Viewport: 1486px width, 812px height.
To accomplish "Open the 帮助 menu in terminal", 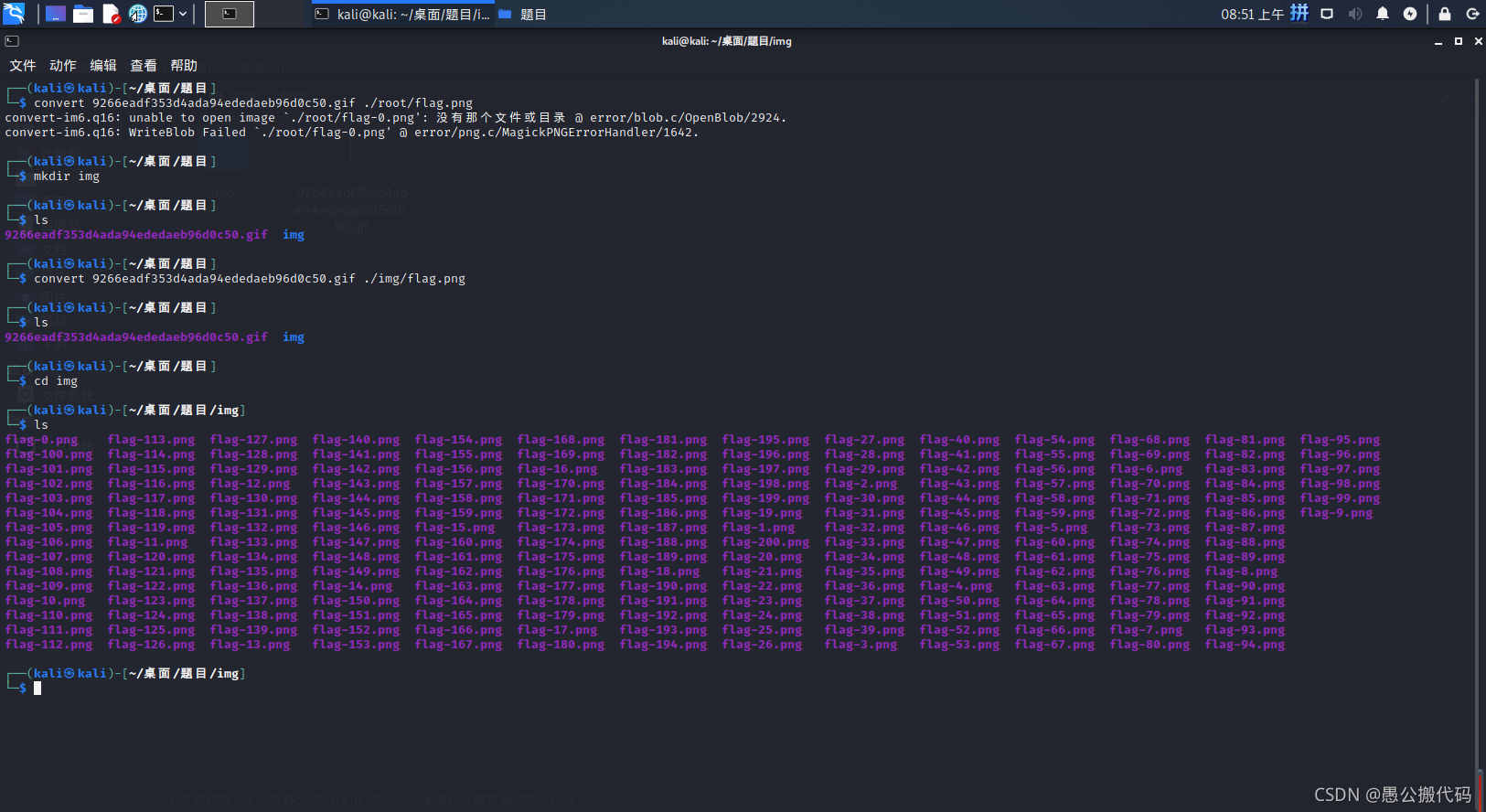I will click(184, 66).
